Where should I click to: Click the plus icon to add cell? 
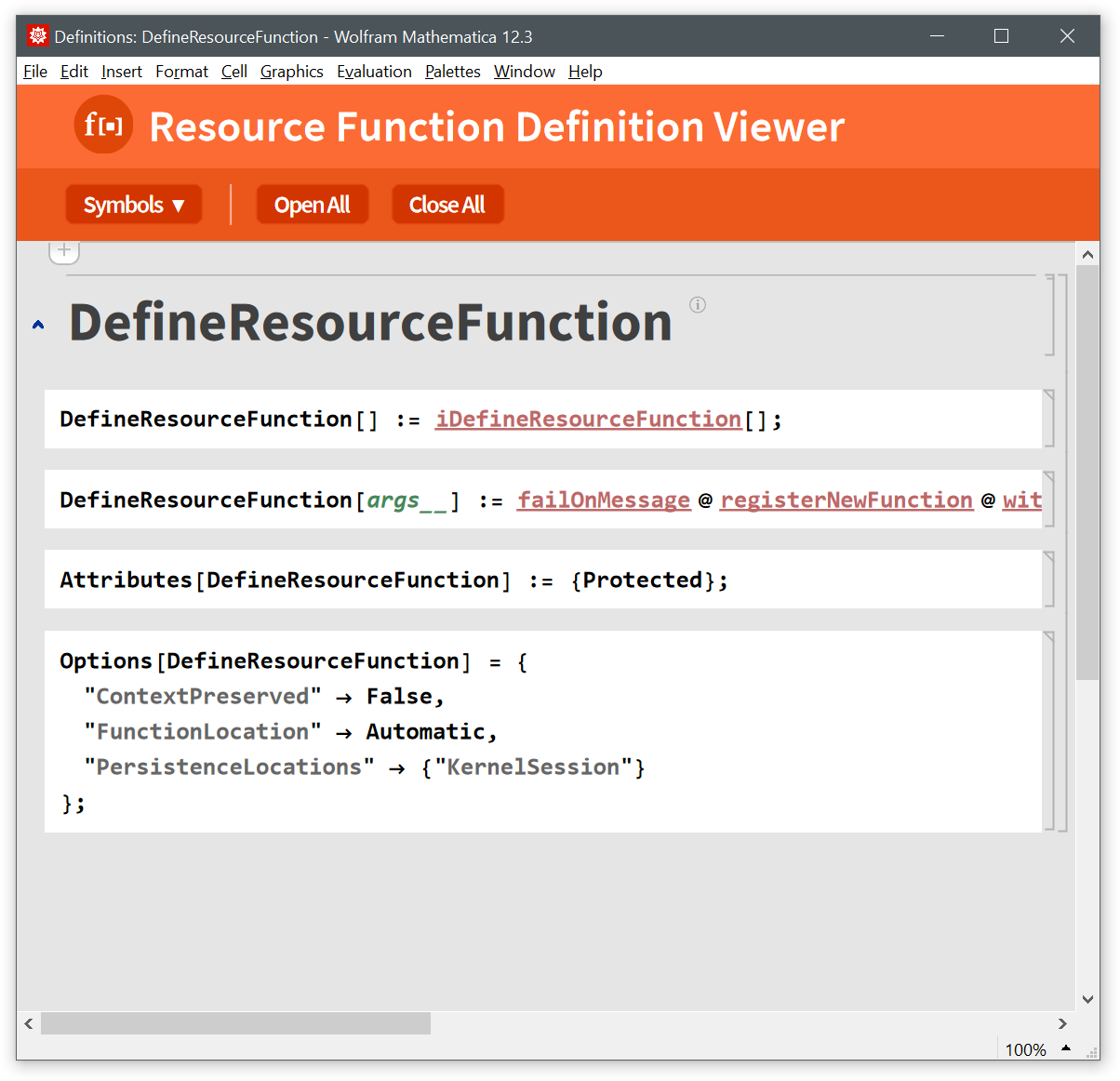(x=64, y=250)
